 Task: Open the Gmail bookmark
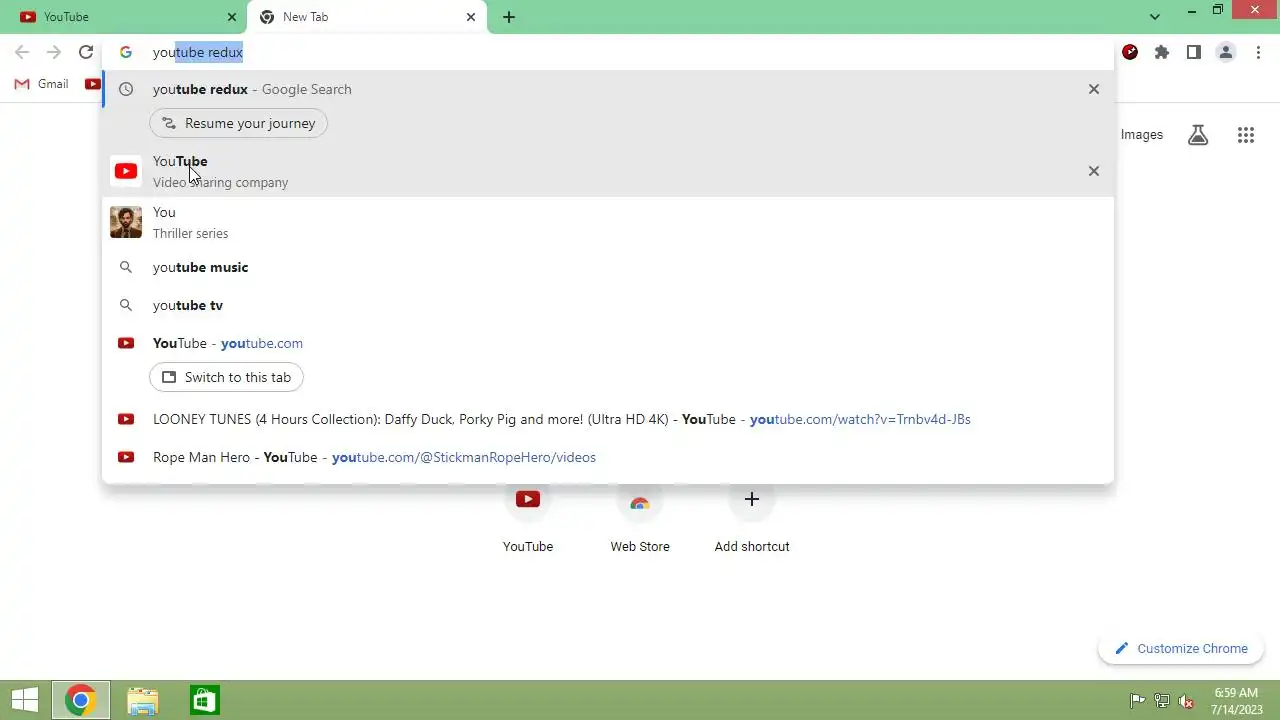(x=41, y=84)
